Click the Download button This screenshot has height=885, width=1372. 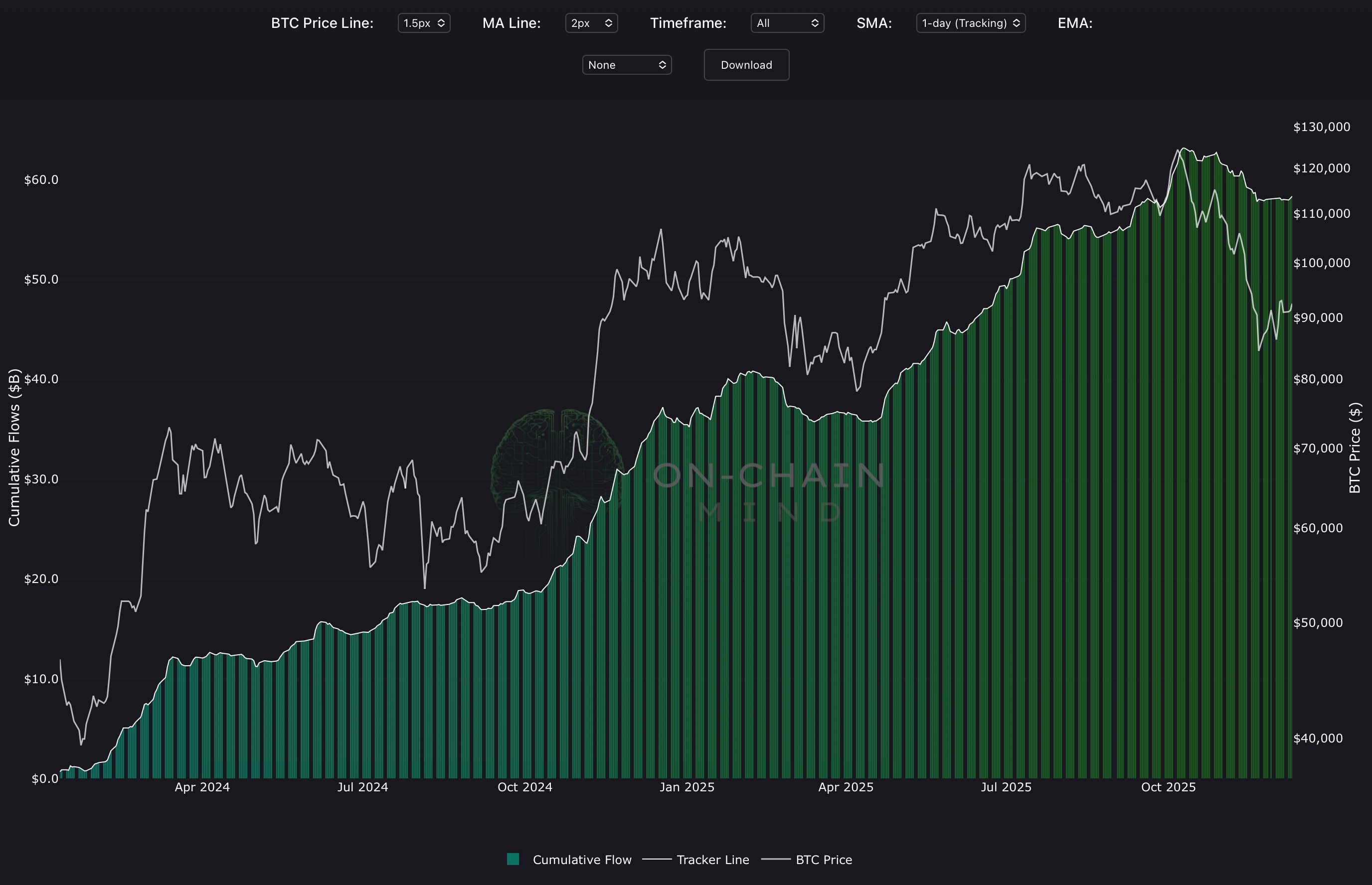746,65
